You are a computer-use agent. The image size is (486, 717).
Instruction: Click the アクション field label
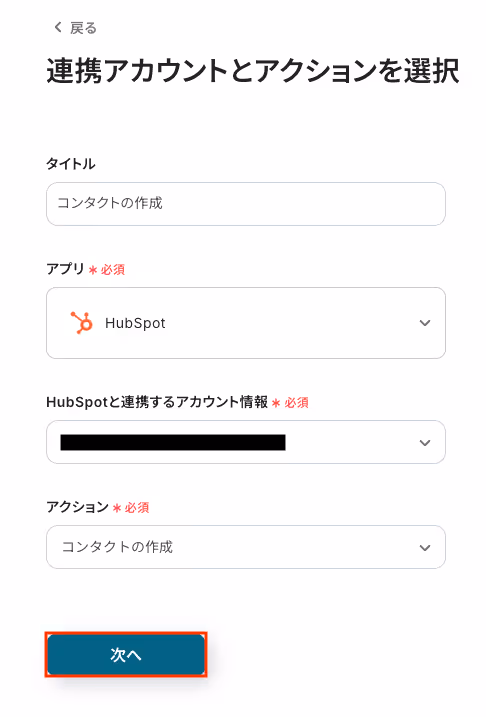coord(77,507)
